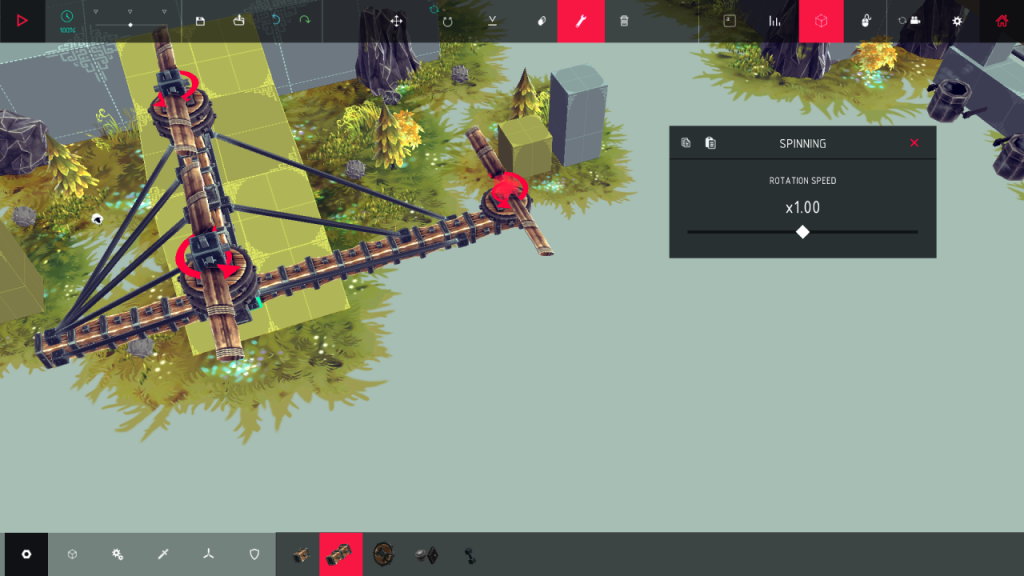Viewport: 1024px width, 576px height.
Task: Open the paint bucket skin tool
Action: (x=540, y=20)
